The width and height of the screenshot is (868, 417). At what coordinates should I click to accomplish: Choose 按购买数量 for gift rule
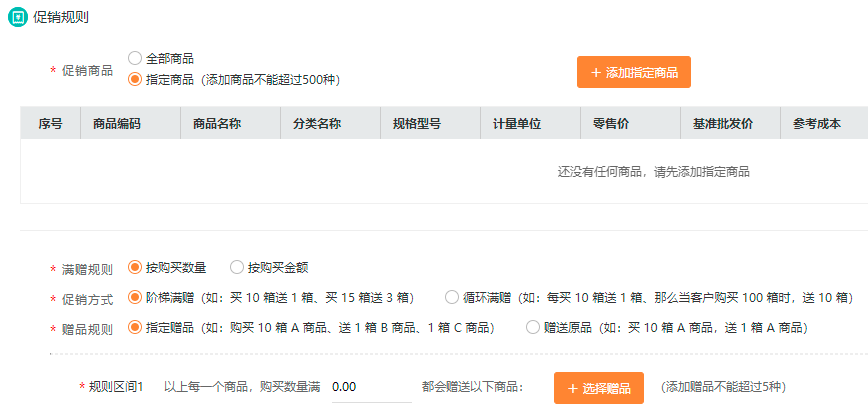(x=135, y=267)
